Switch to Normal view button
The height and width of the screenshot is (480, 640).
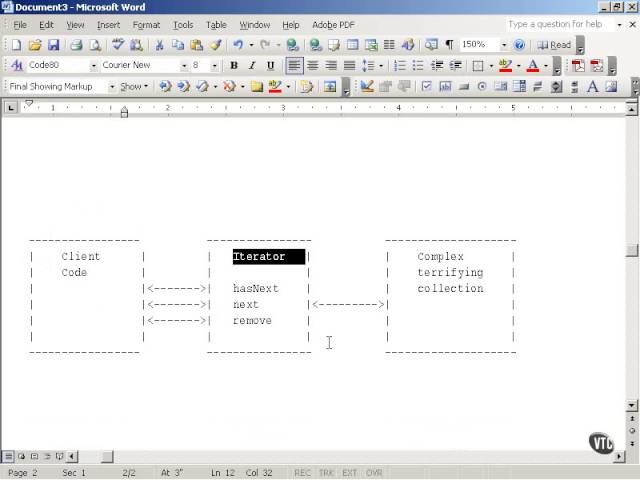pos(8,456)
